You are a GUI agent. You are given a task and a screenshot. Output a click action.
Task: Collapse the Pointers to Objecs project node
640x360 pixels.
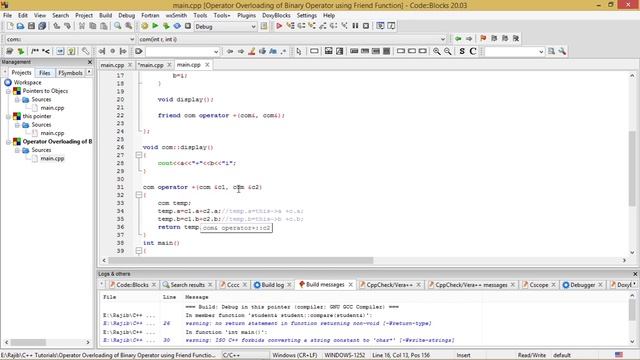8,91
